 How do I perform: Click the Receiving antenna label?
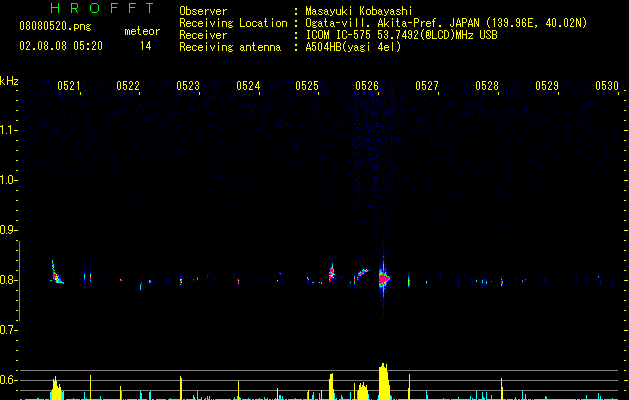point(230,47)
